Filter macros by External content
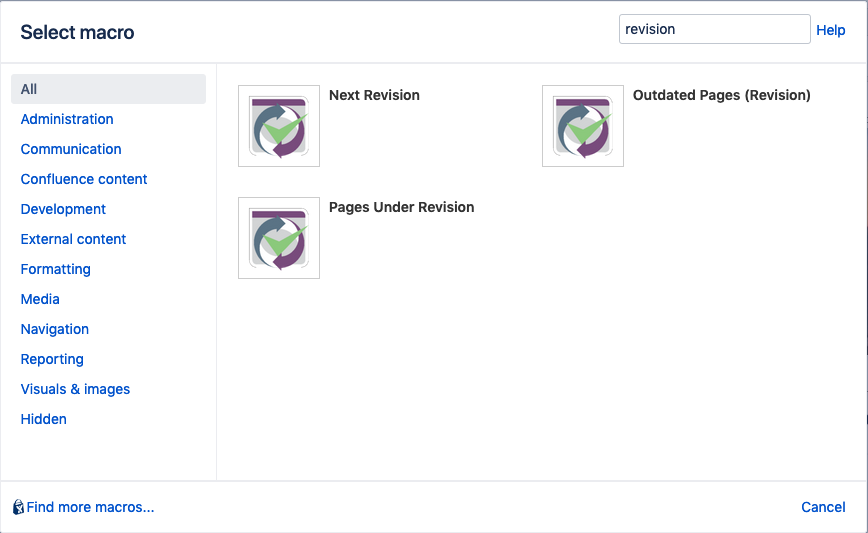 (x=73, y=239)
